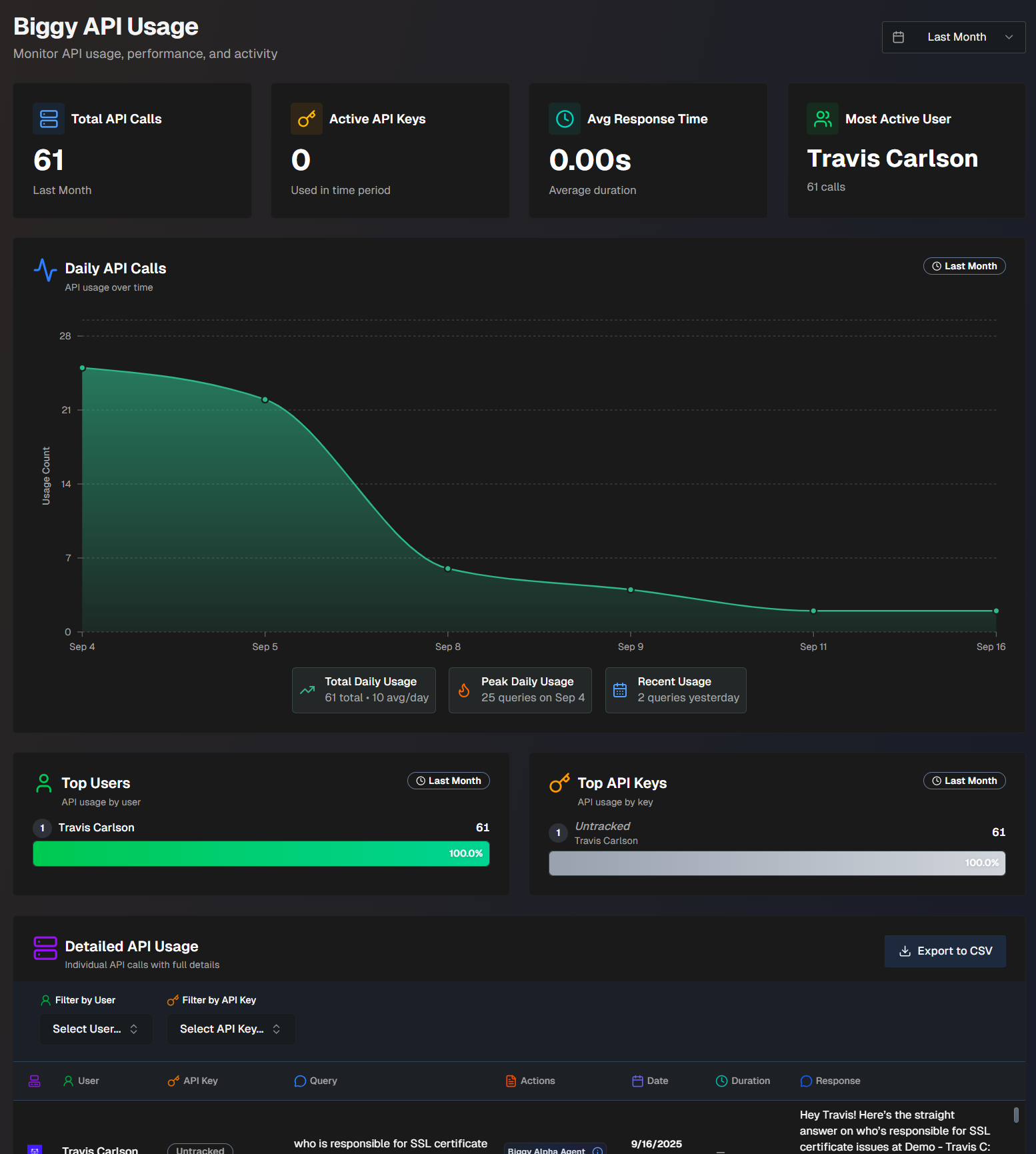The width and height of the screenshot is (1036, 1154).
Task: Expand the Select API Key filter dropdown
Action: (230, 1029)
